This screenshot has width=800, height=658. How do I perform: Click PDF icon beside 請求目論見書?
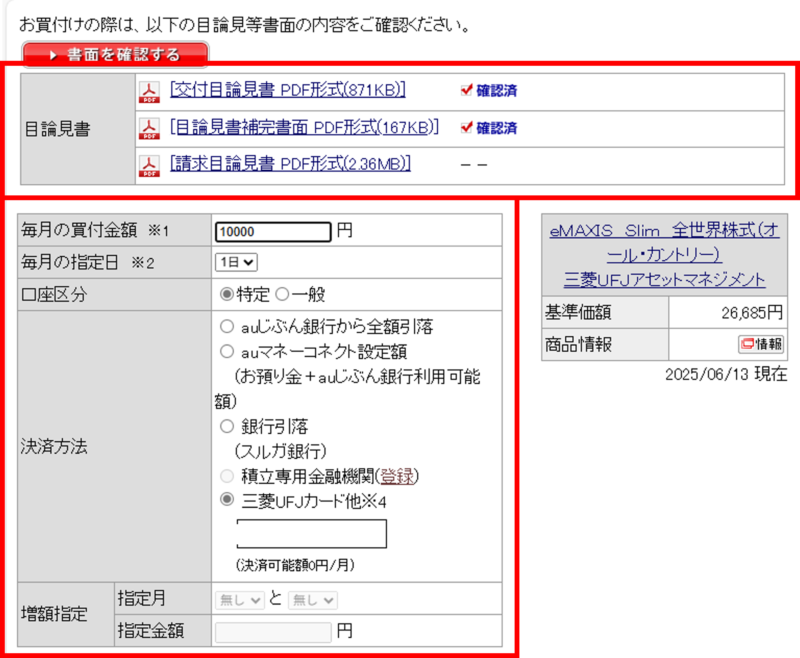point(149,166)
